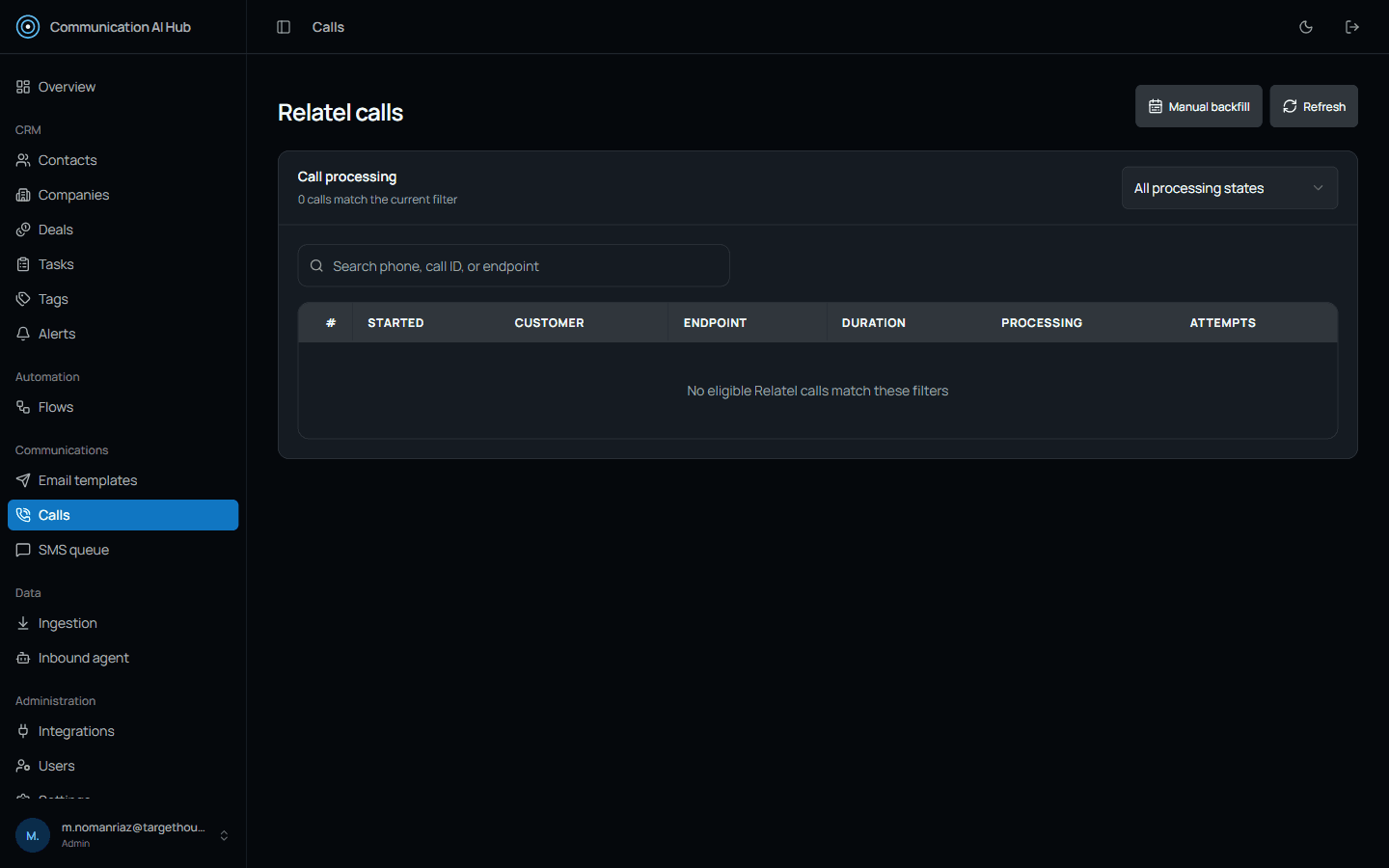Click the Communication AI Hub logo
Viewport: 1389px width, 868px height.
point(28,27)
